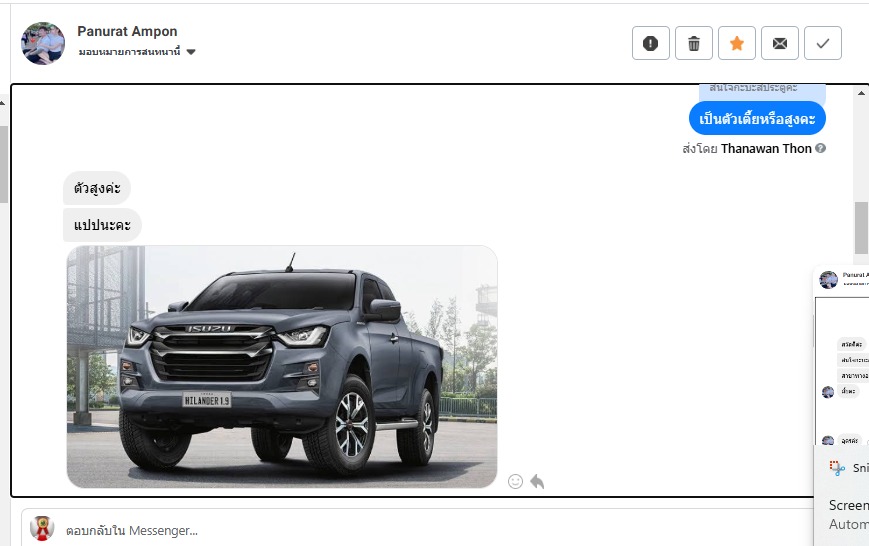Click the chat scrollbar up arrow
This screenshot has width=869, height=546.
[861, 93]
